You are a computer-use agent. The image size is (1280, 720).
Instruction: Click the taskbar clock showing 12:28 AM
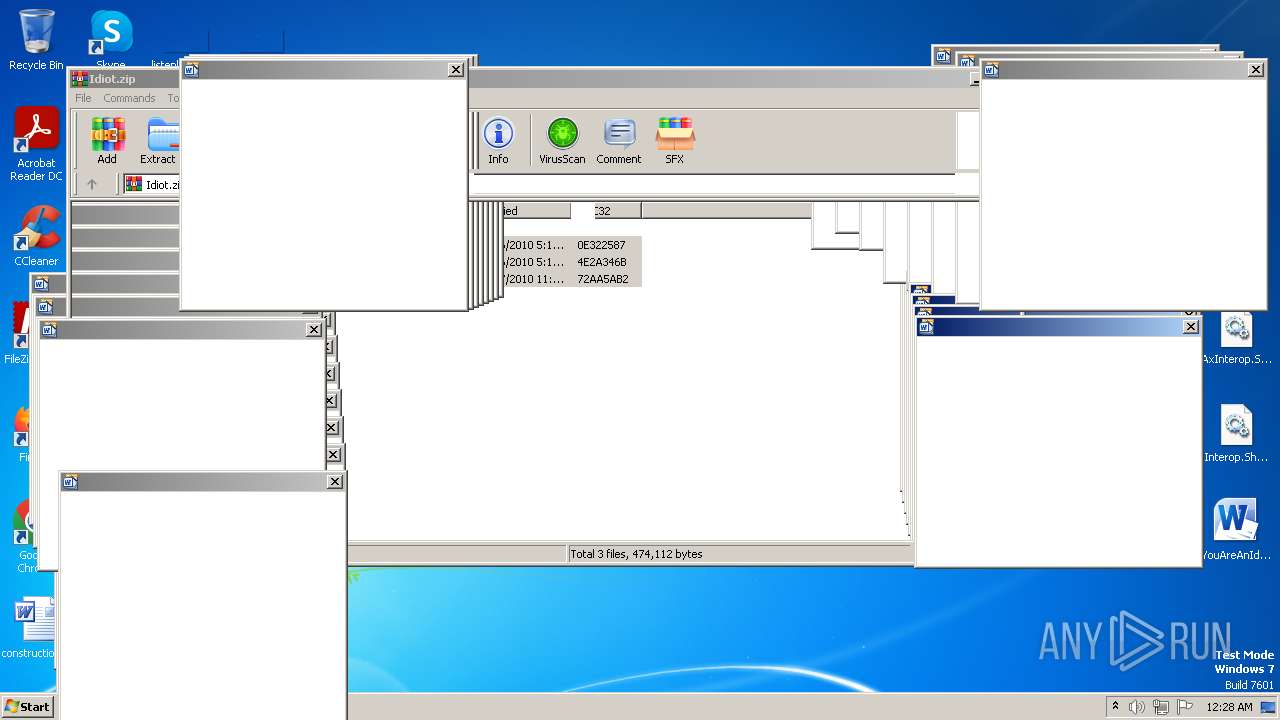click(1229, 707)
